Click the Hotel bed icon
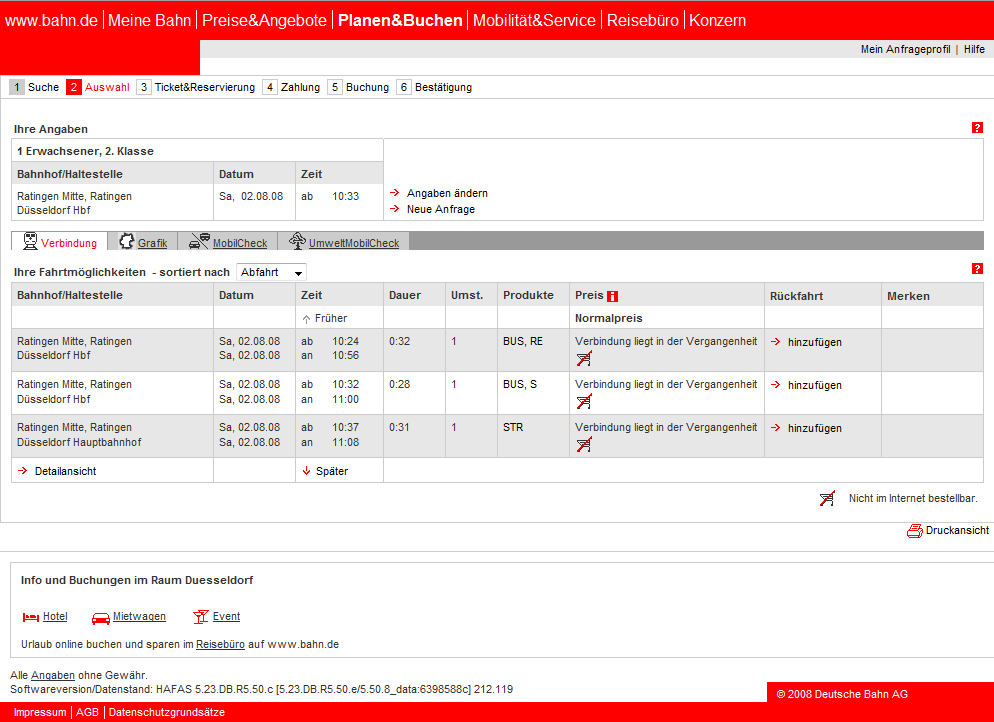Image resolution: width=994 pixels, height=722 pixels. pyautogui.click(x=30, y=617)
